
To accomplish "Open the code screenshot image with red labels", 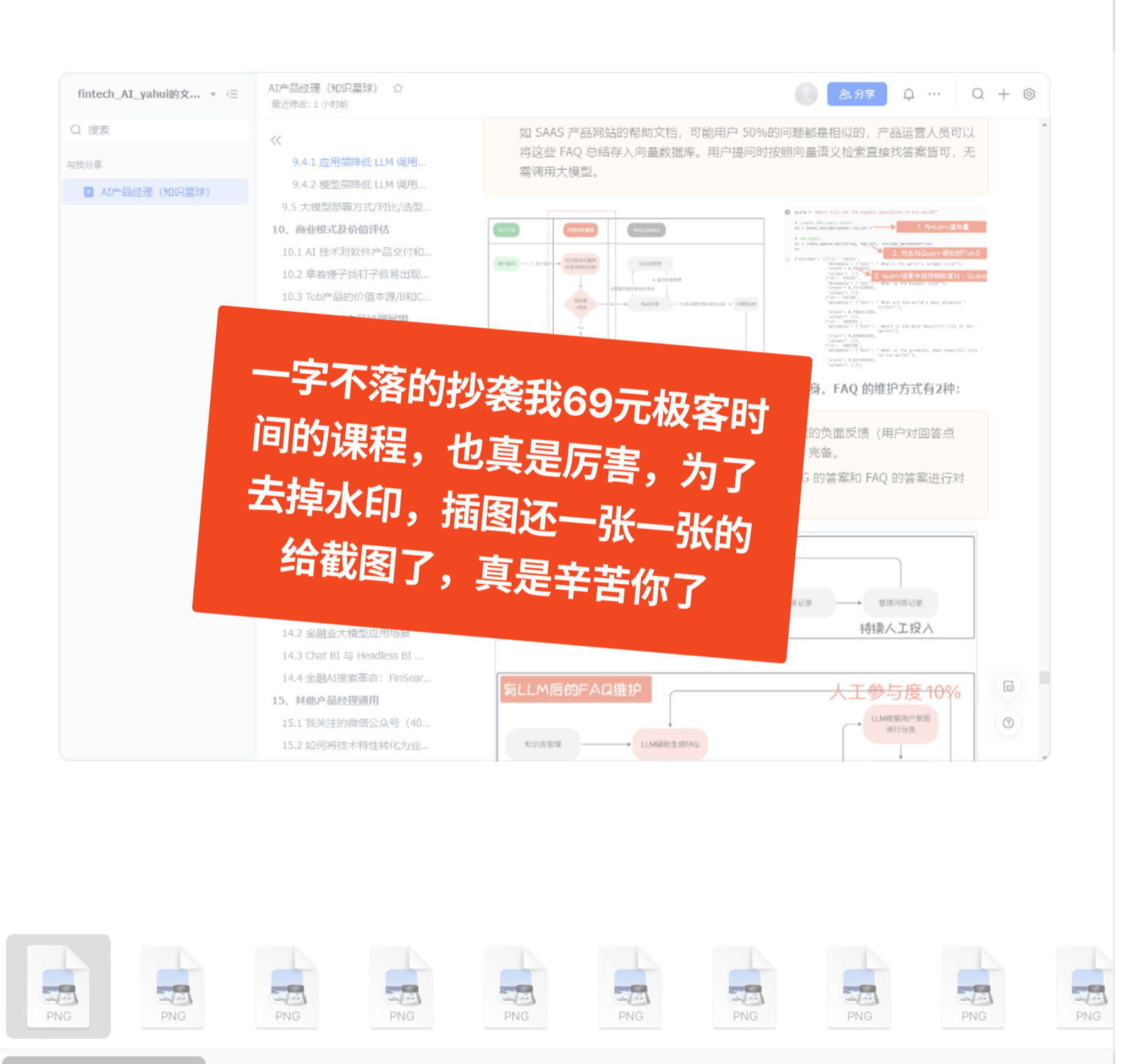I will (885, 287).
